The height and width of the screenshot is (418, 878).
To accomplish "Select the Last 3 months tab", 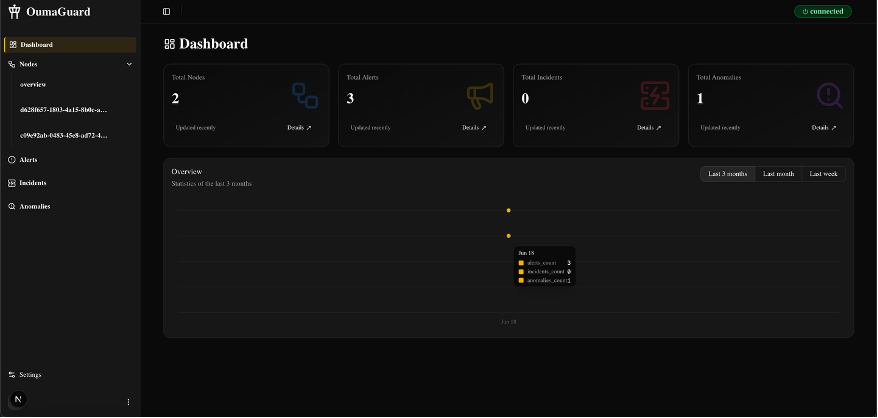I will tap(727, 174).
